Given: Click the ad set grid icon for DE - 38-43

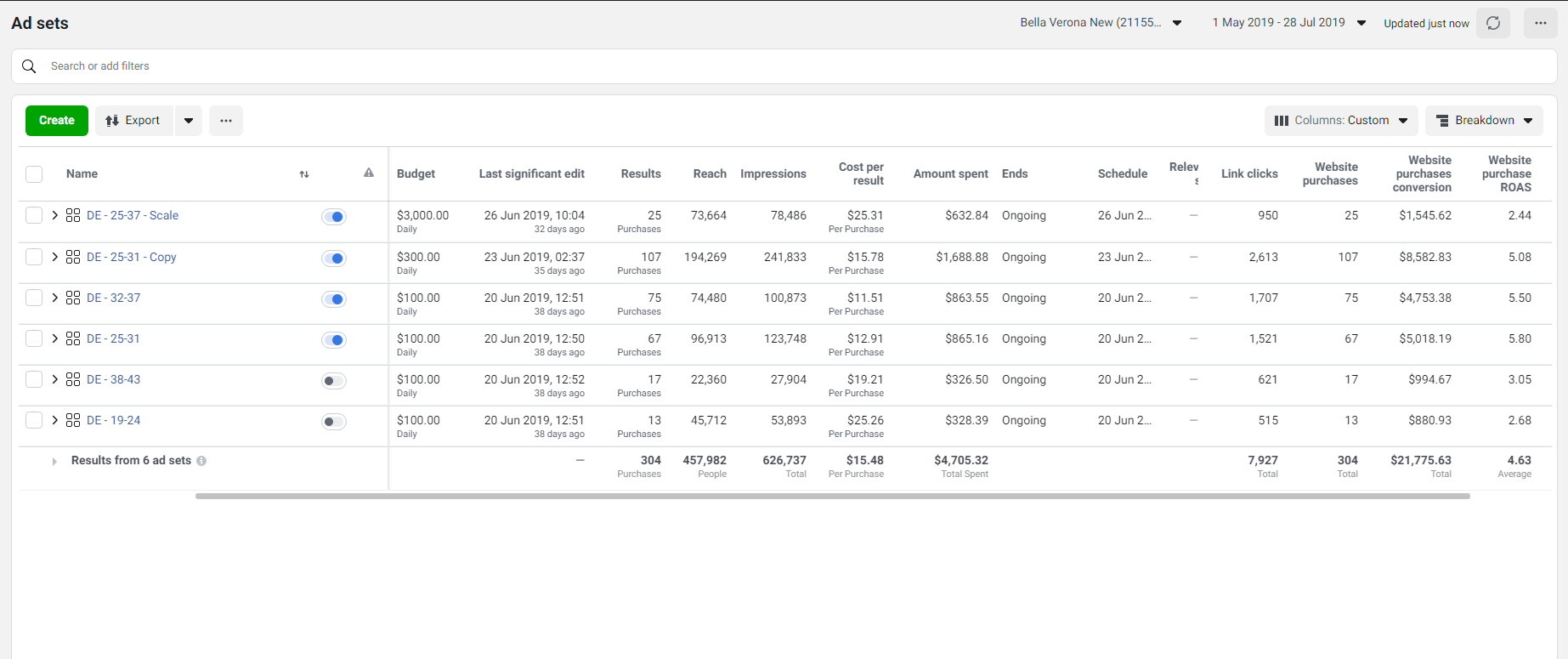Looking at the screenshot, I should pyautogui.click(x=73, y=379).
